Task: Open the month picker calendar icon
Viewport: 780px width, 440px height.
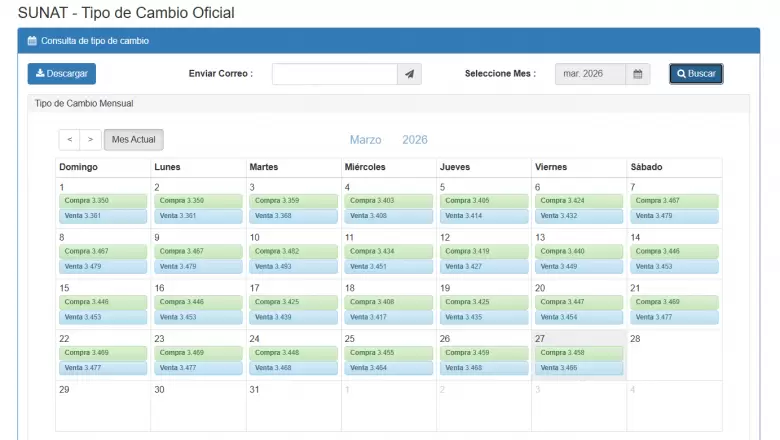Action: [638, 74]
